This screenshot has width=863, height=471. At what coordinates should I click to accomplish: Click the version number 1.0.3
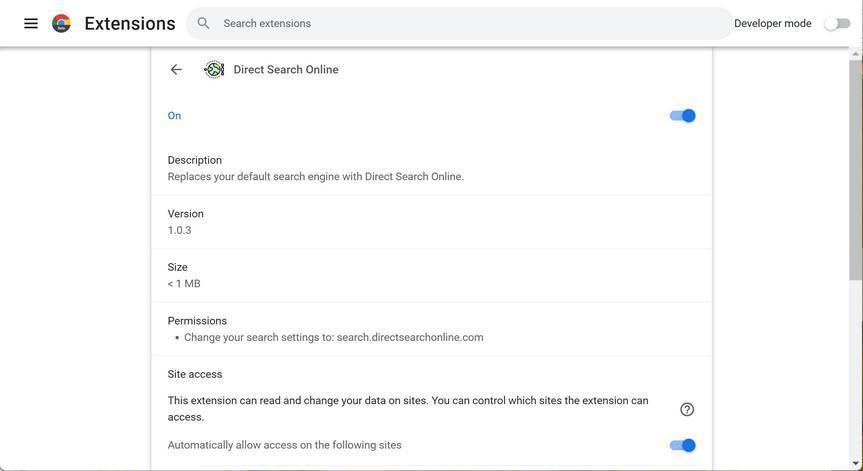pos(180,230)
